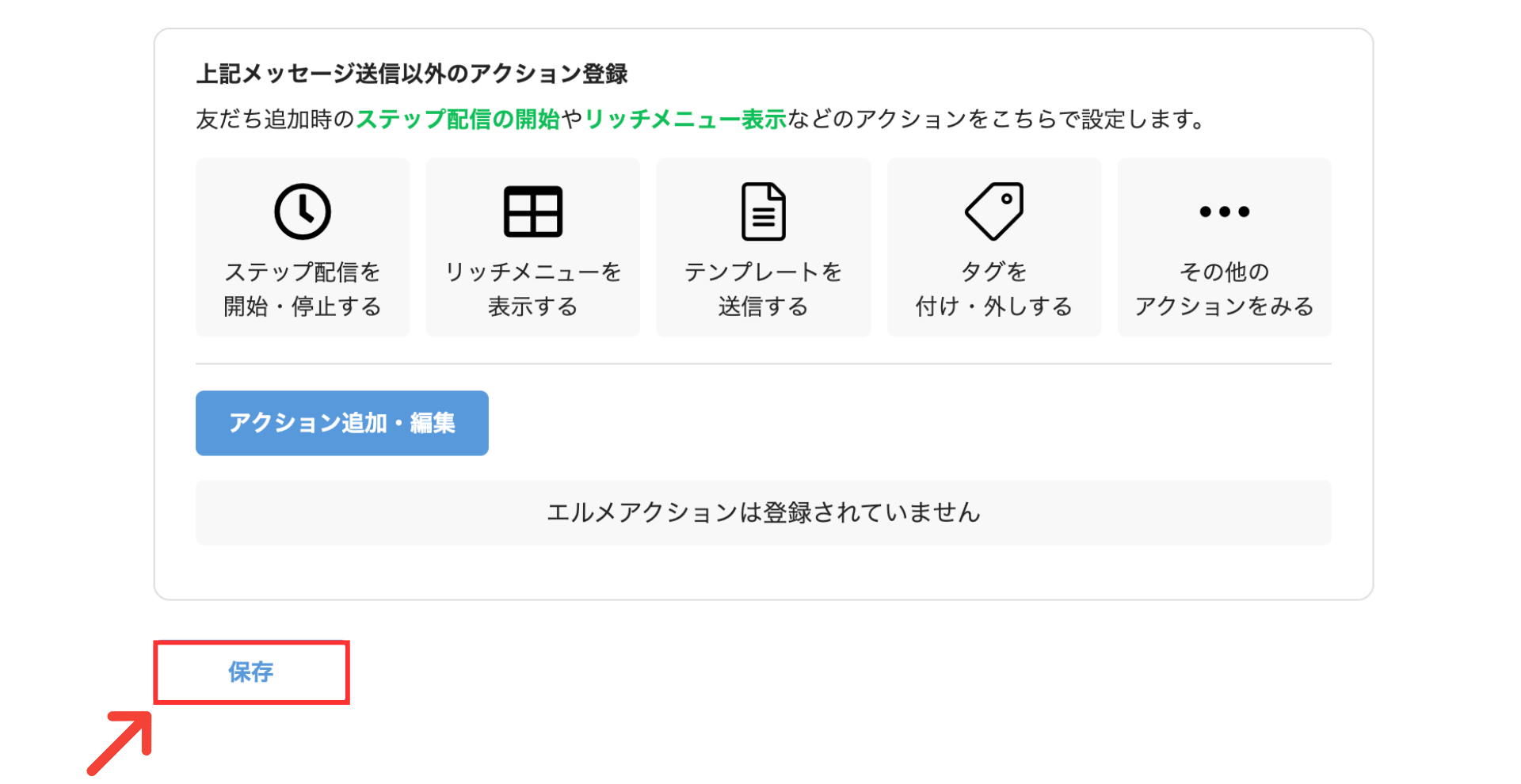Image resolution: width=1521 pixels, height=784 pixels.
Task: Select the テンプレートを送信する action card
Action: pyautogui.click(x=763, y=247)
